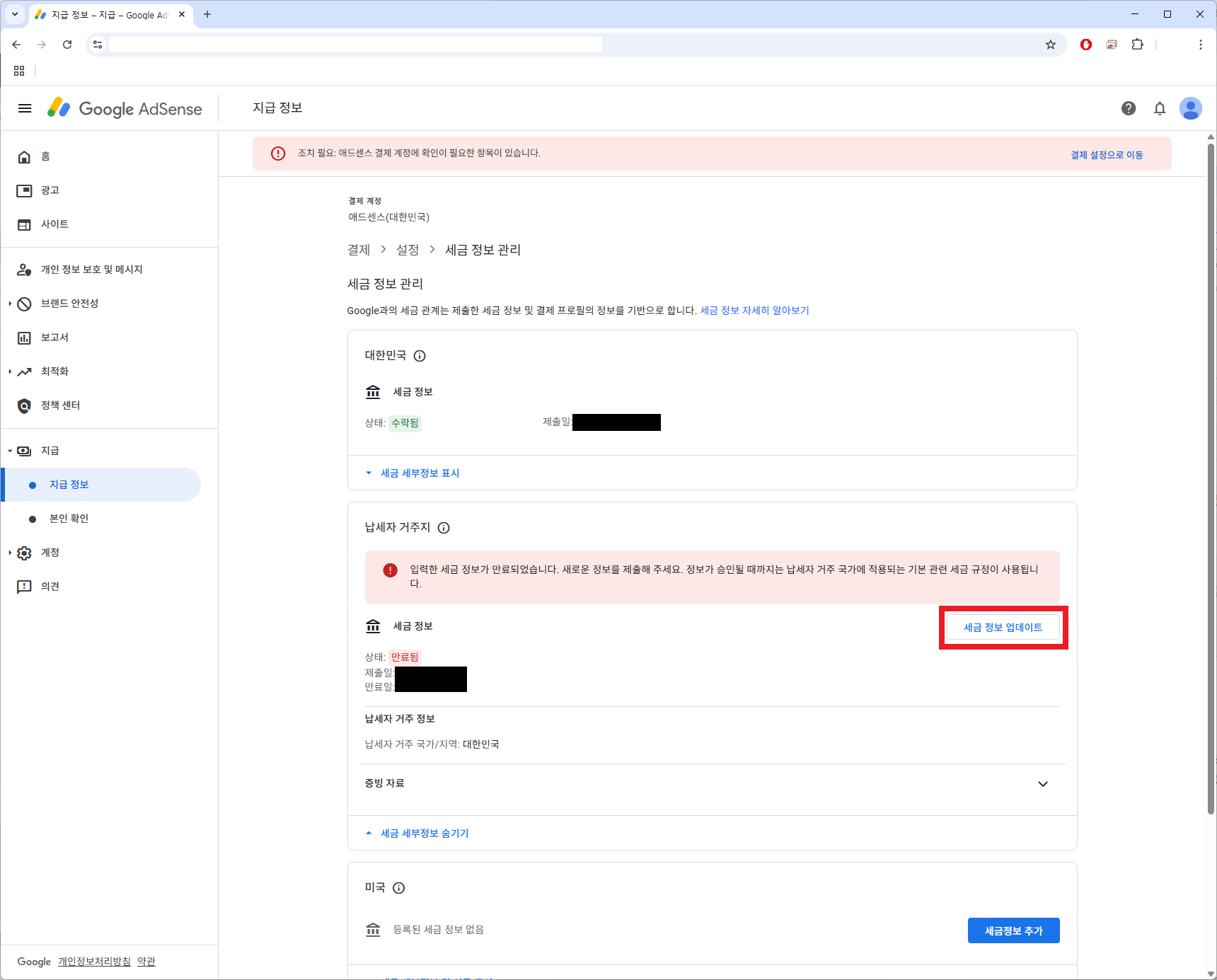
Task: Expand the 증빙 자료 section chevron
Action: [1043, 784]
